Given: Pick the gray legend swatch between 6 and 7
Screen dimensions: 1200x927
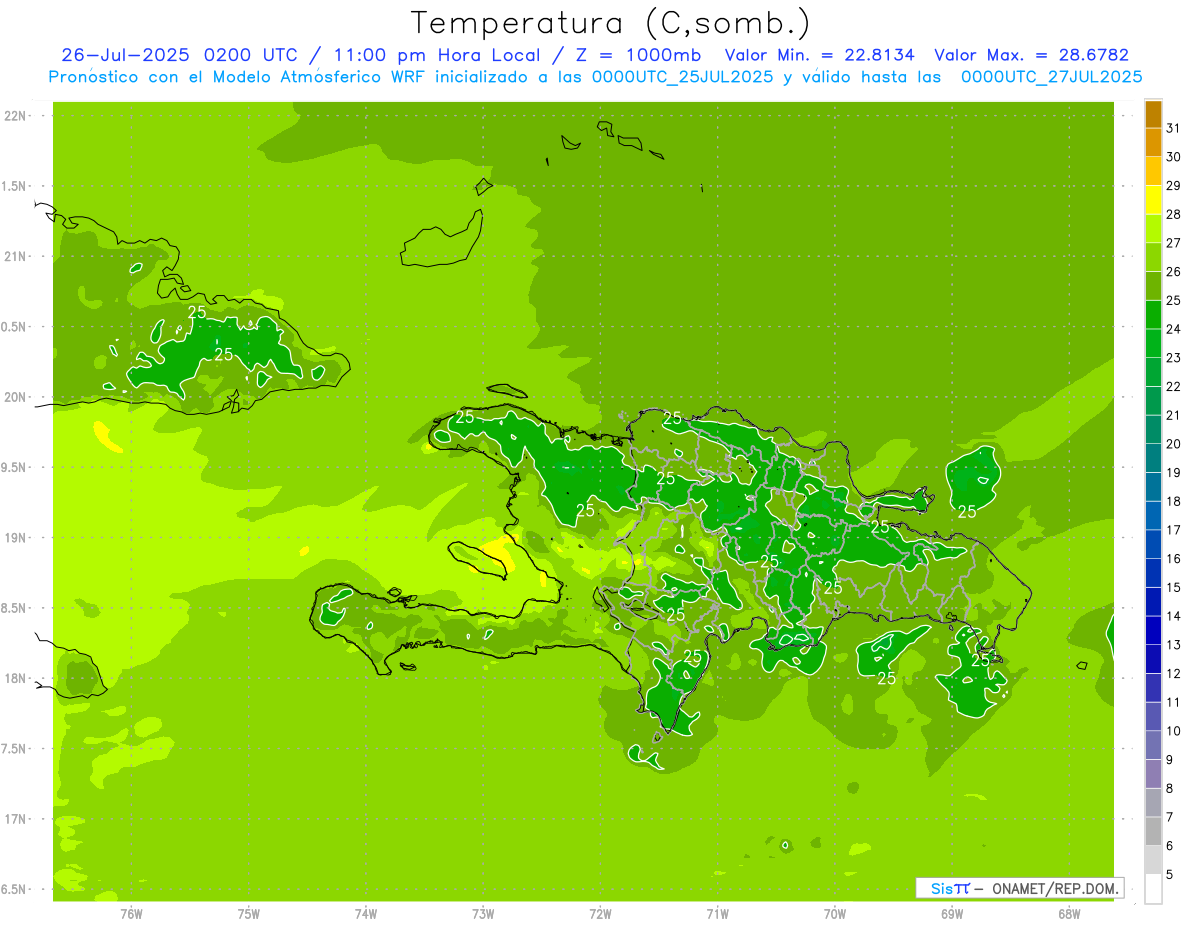Looking at the screenshot, I should (x=1153, y=831).
